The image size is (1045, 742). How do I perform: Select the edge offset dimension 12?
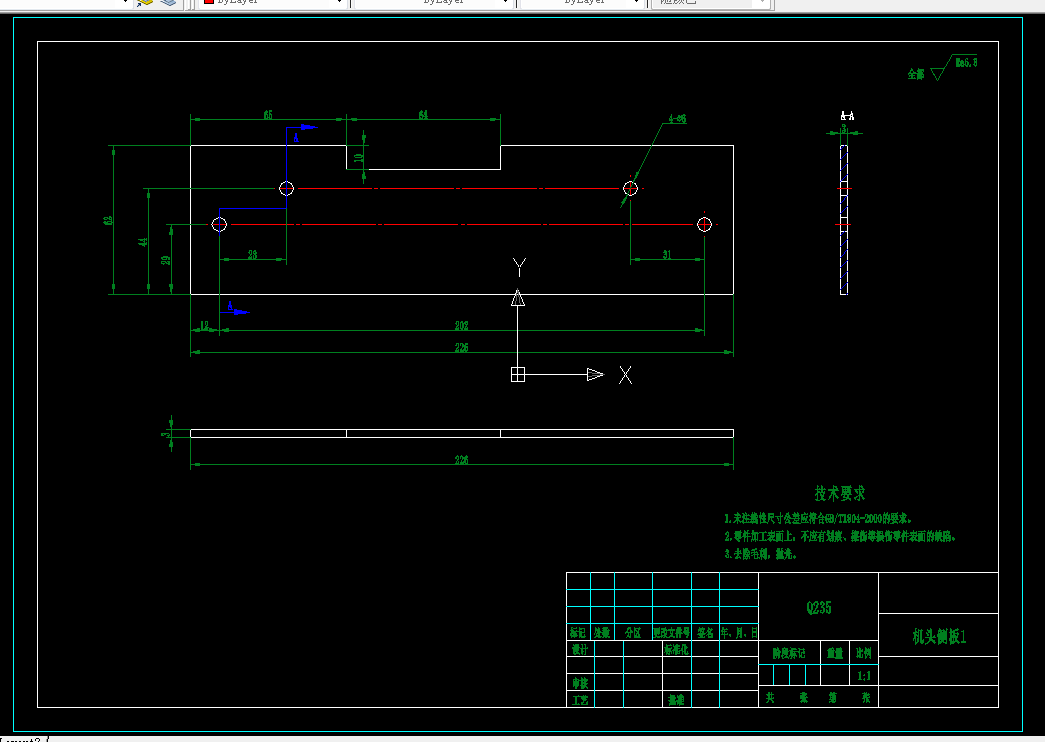coord(205,325)
